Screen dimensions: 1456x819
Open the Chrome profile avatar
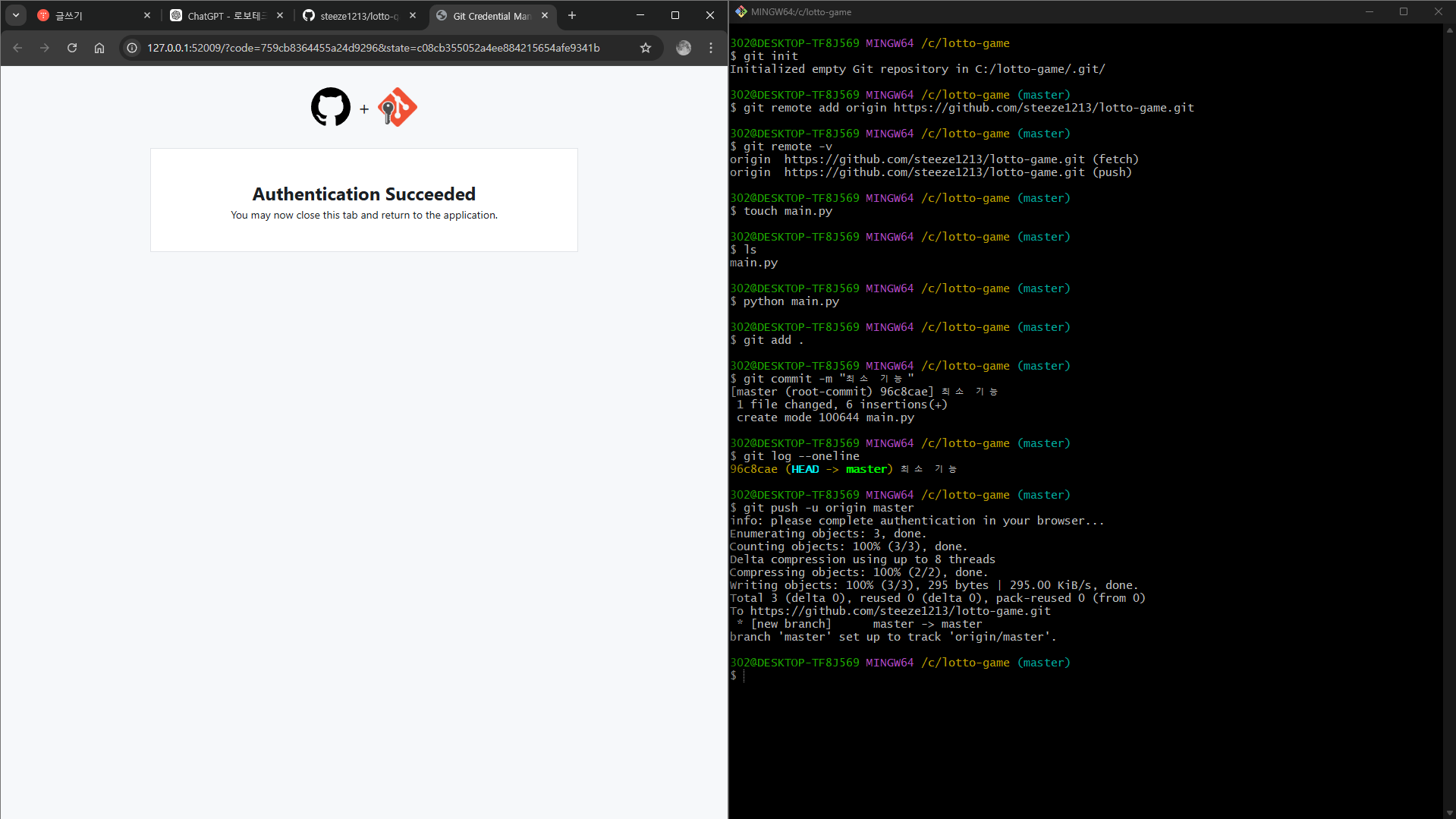(x=684, y=48)
